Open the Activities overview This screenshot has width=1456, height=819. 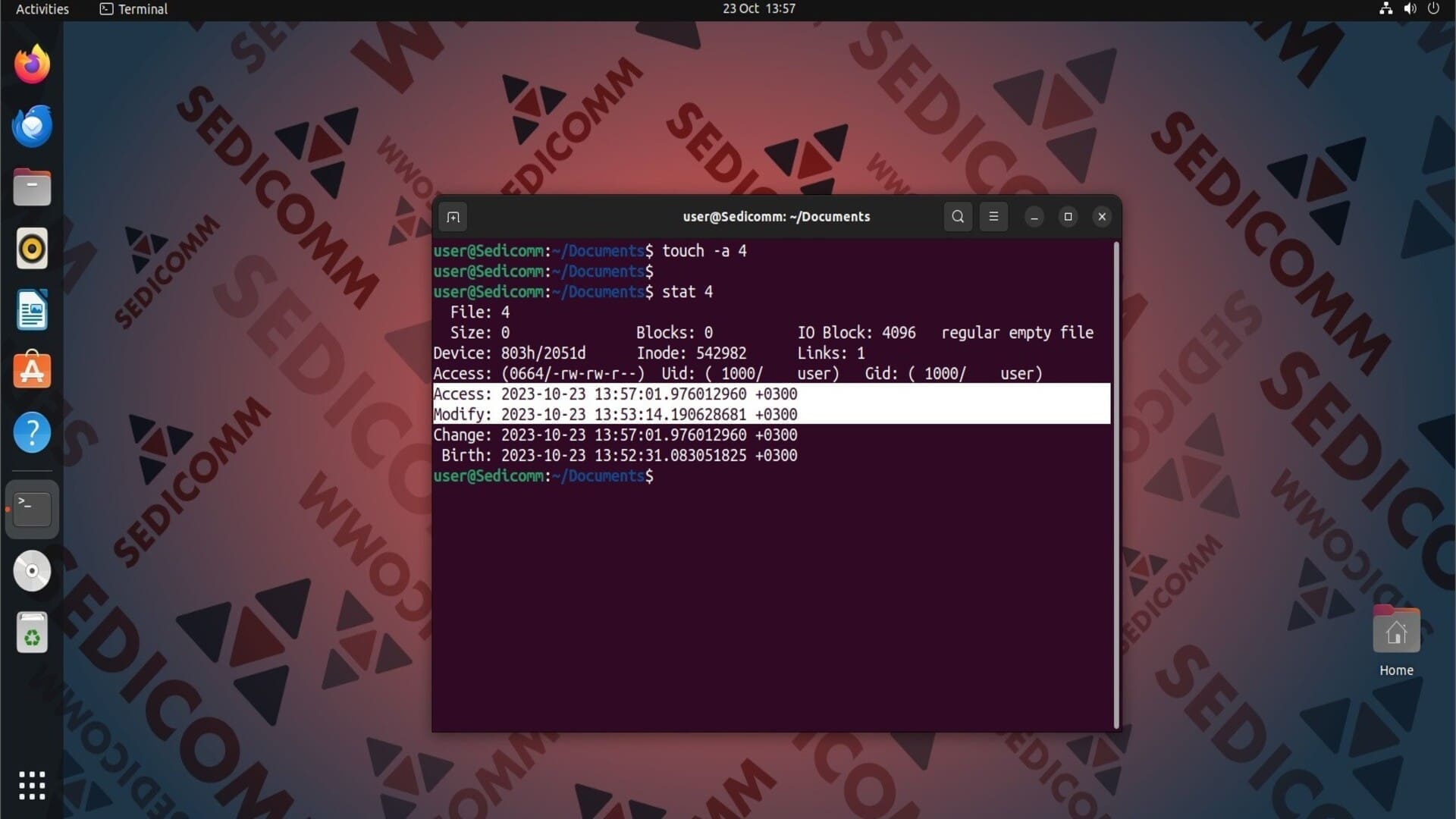click(42, 9)
